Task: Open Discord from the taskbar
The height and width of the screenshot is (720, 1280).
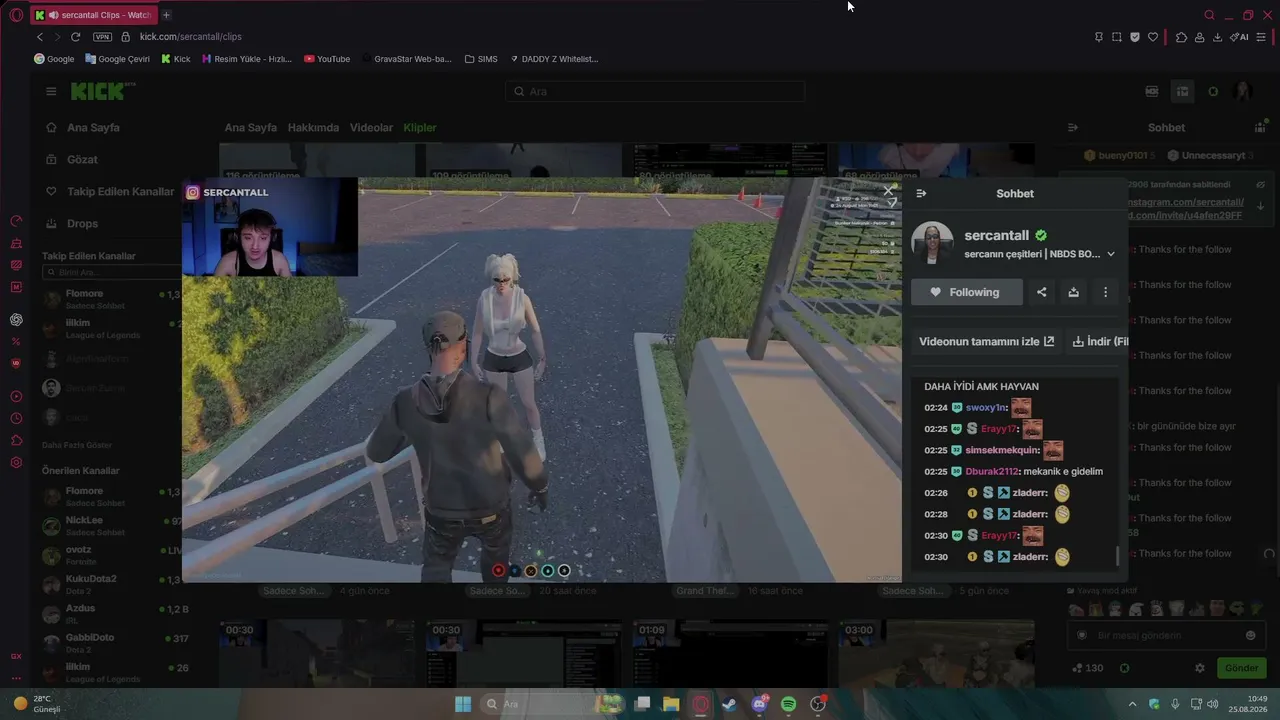Action: pyautogui.click(x=759, y=704)
